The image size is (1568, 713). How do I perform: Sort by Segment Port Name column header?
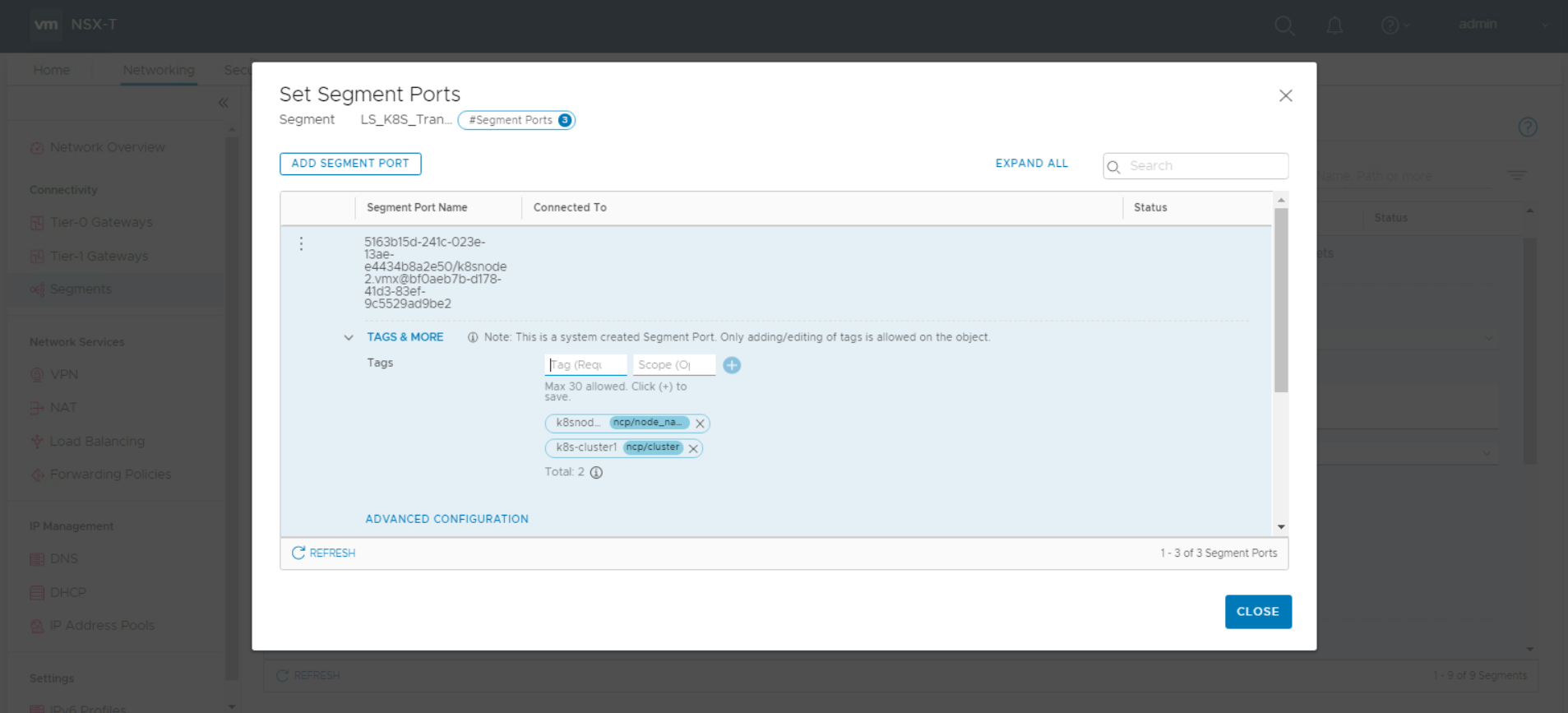click(417, 207)
